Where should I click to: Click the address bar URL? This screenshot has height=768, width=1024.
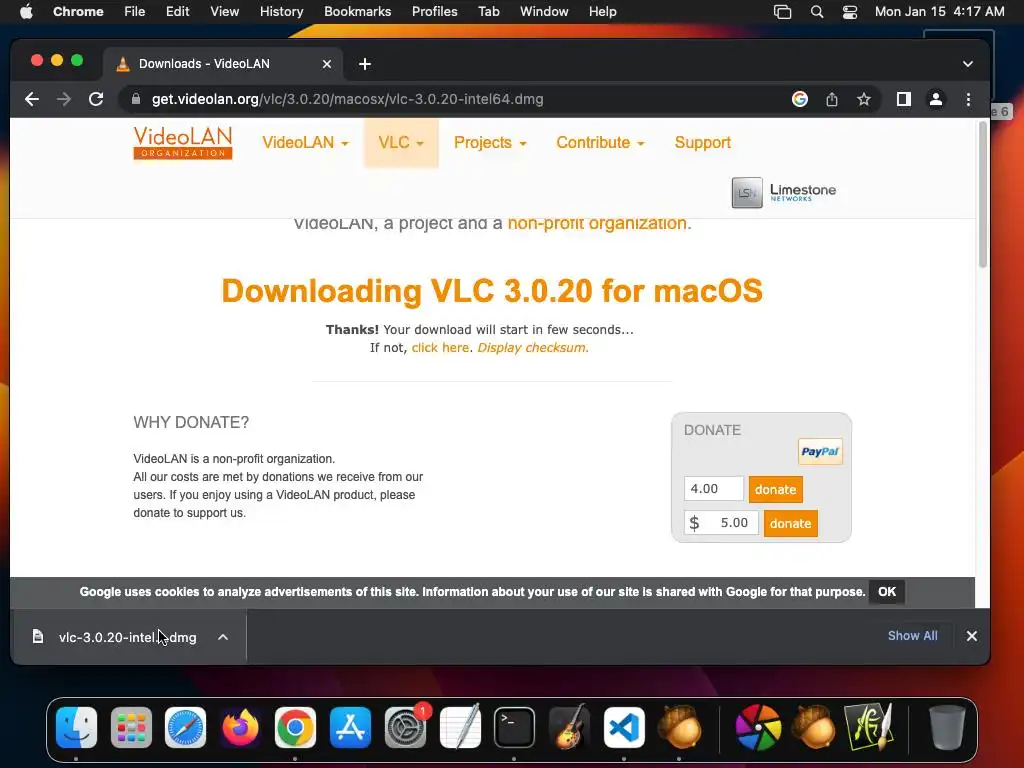[x=347, y=99]
